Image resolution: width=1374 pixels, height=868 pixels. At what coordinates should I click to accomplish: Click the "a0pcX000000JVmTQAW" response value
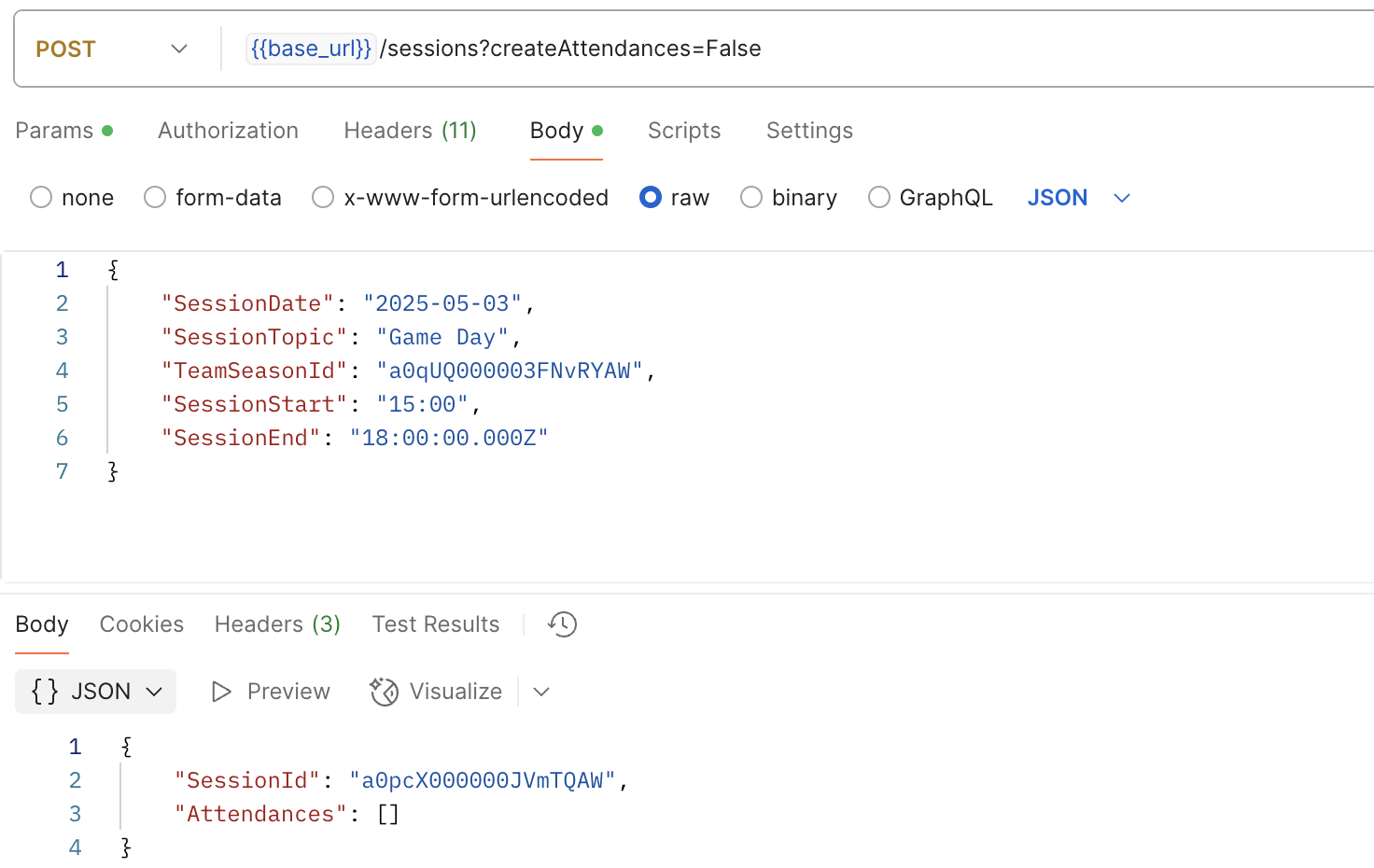click(483, 780)
